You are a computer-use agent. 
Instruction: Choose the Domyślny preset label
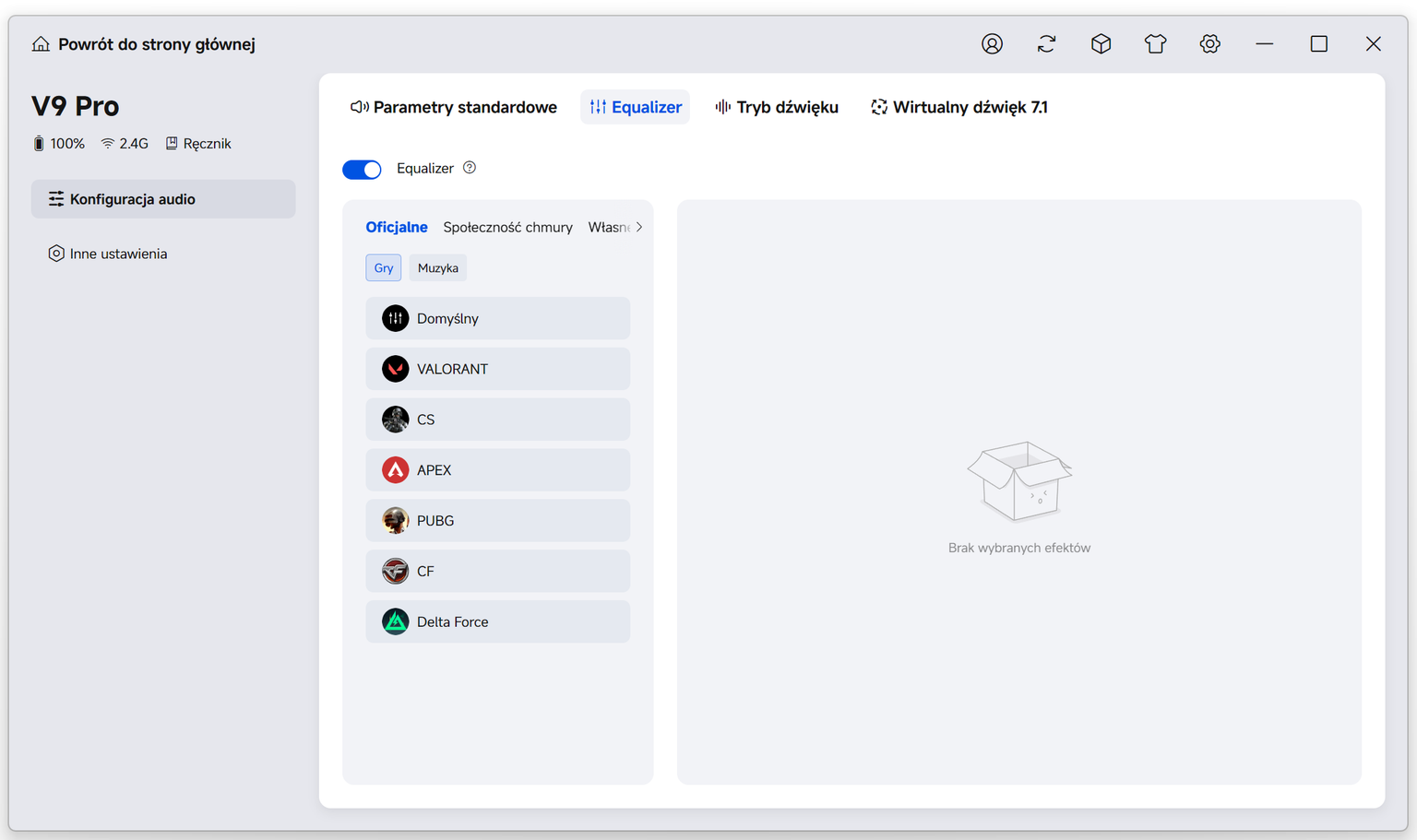pos(447,318)
